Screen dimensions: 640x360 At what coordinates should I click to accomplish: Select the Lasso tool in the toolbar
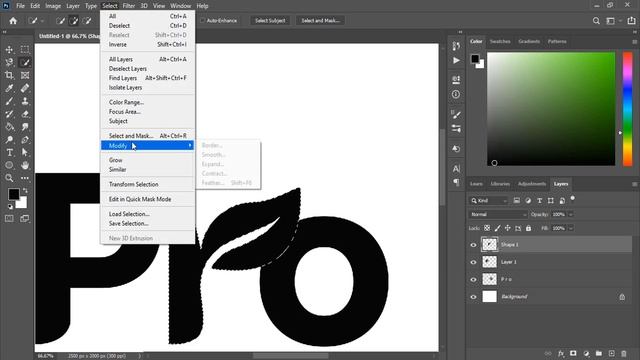[x=9, y=62]
